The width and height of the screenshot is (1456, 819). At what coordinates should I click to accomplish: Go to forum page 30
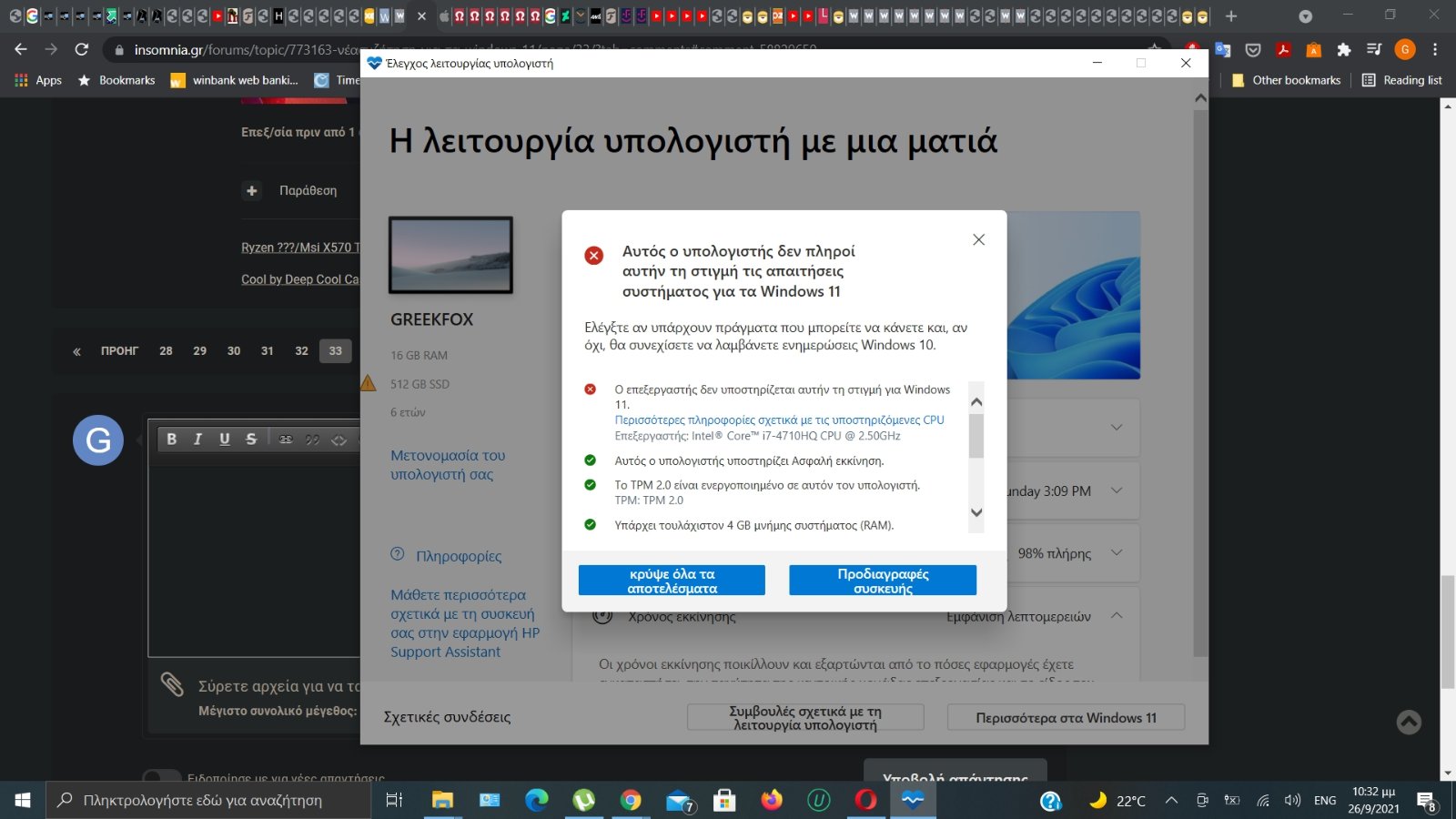[x=234, y=350]
